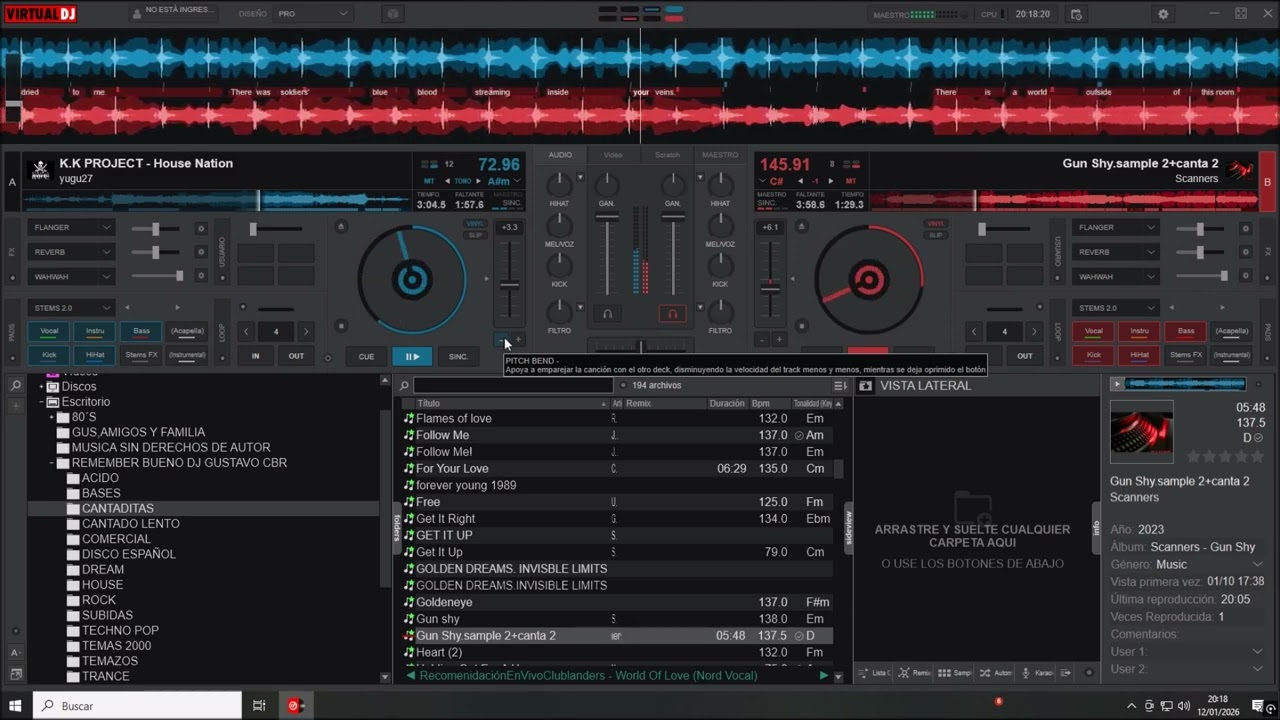Open the PRO layout dropdown
Image resolution: width=1280 pixels, height=720 pixels.
313,14
